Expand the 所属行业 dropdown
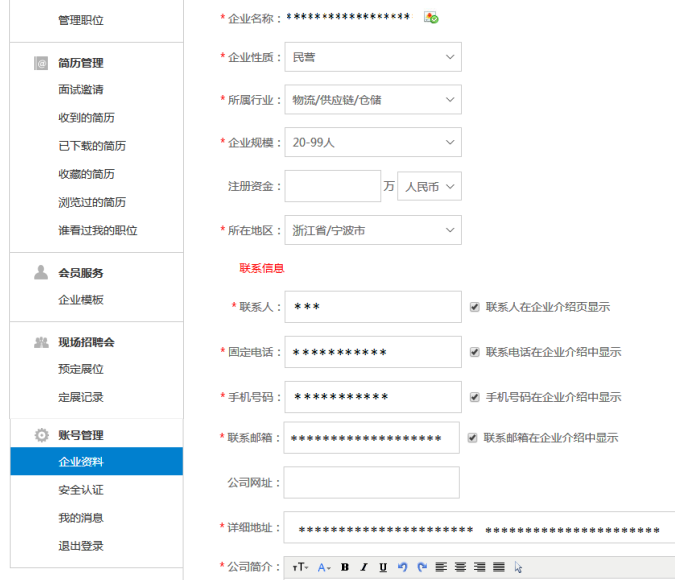Screen dimensions: 675x586 click(x=372, y=100)
